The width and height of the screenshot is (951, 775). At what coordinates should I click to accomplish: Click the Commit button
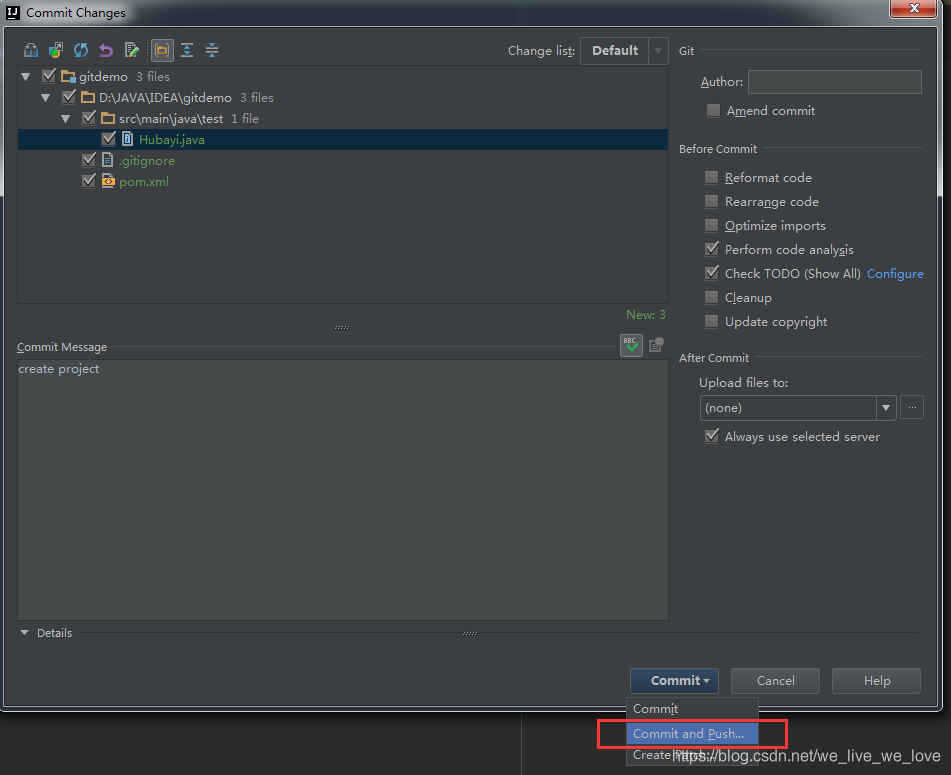click(674, 680)
